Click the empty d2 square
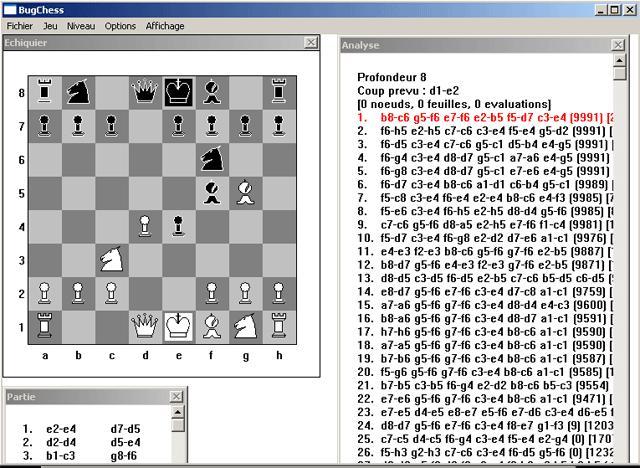The image size is (640, 468). 145,294
